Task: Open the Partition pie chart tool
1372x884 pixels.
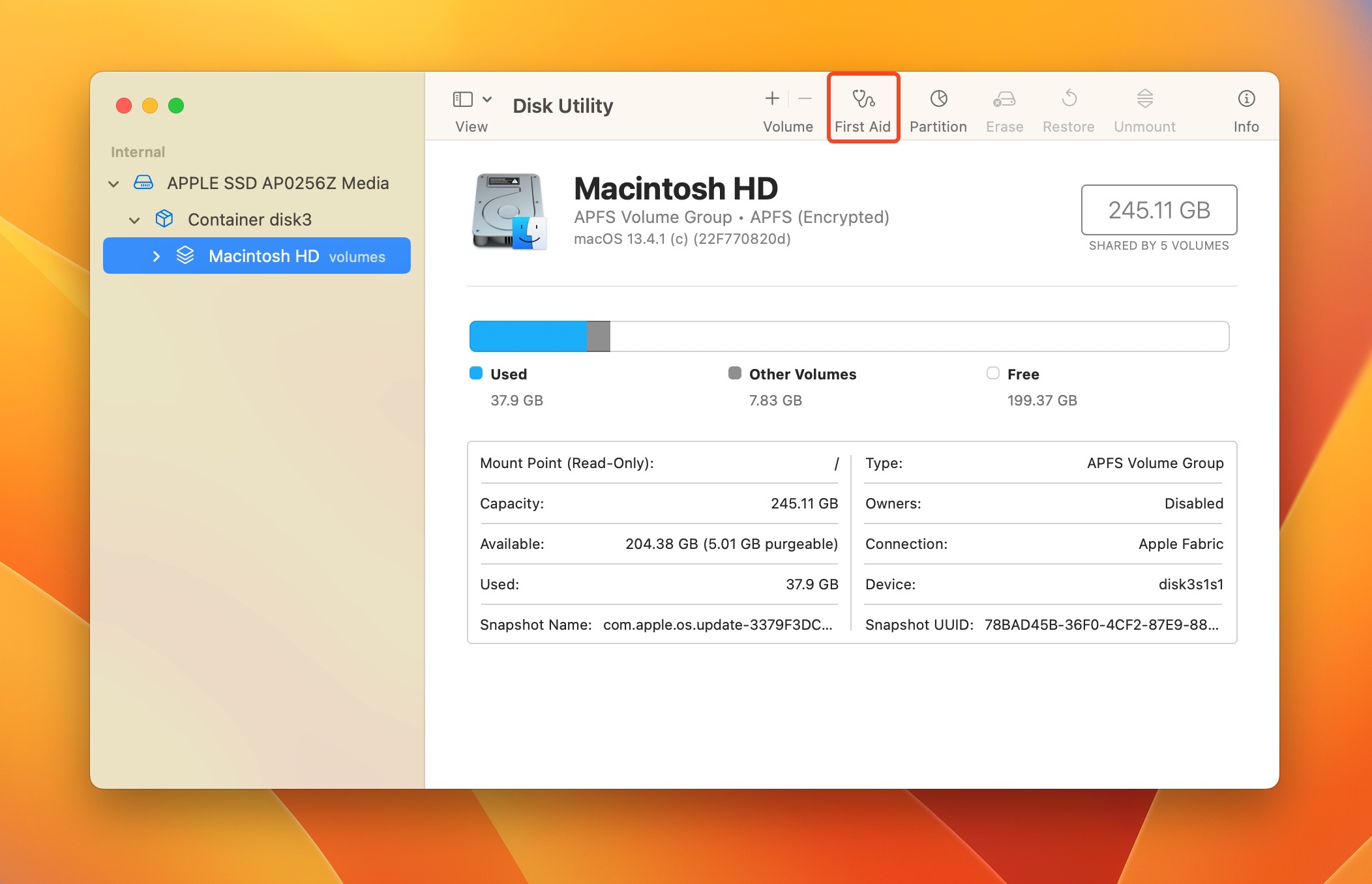Action: (x=938, y=98)
